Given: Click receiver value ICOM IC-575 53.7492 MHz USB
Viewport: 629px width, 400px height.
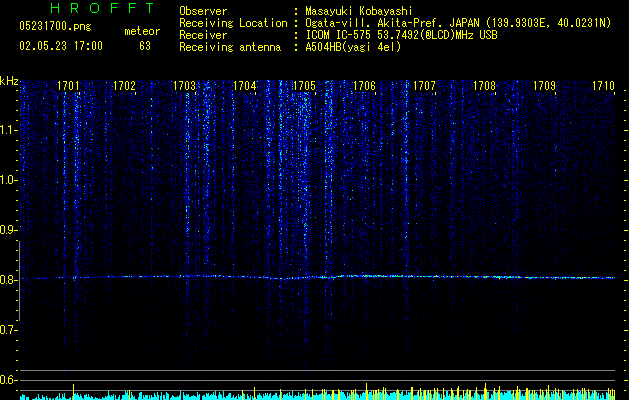Looking at the screenshot, I should [401, 35].
